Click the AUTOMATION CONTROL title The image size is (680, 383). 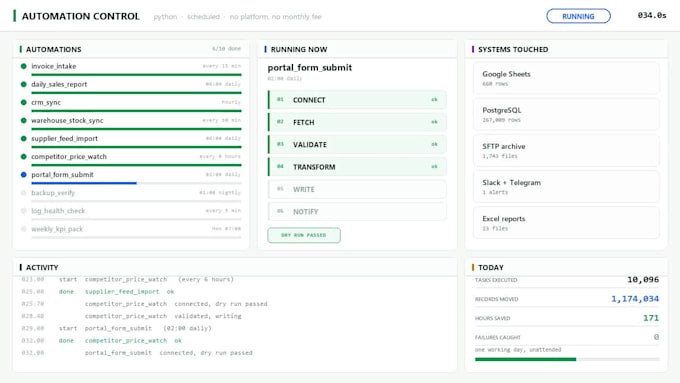(x=81, y=16)
